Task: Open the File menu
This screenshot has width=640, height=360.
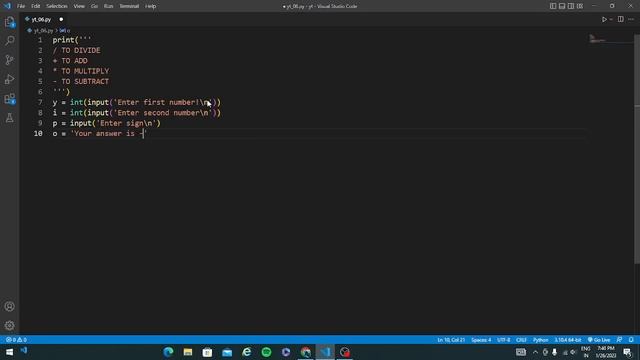Action: coord(21,6)
